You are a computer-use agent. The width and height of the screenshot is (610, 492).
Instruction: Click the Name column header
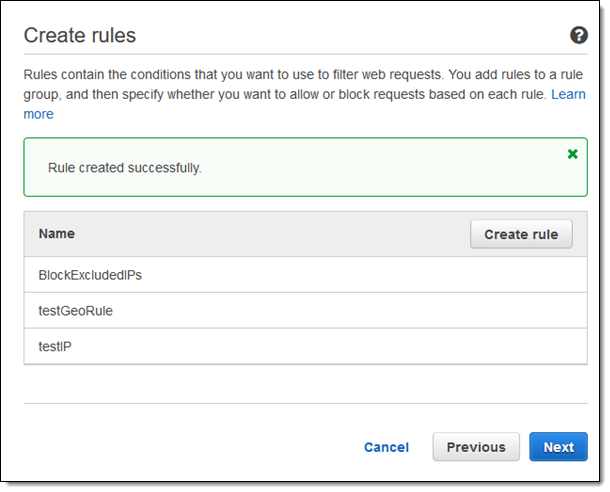pos(57,234)
